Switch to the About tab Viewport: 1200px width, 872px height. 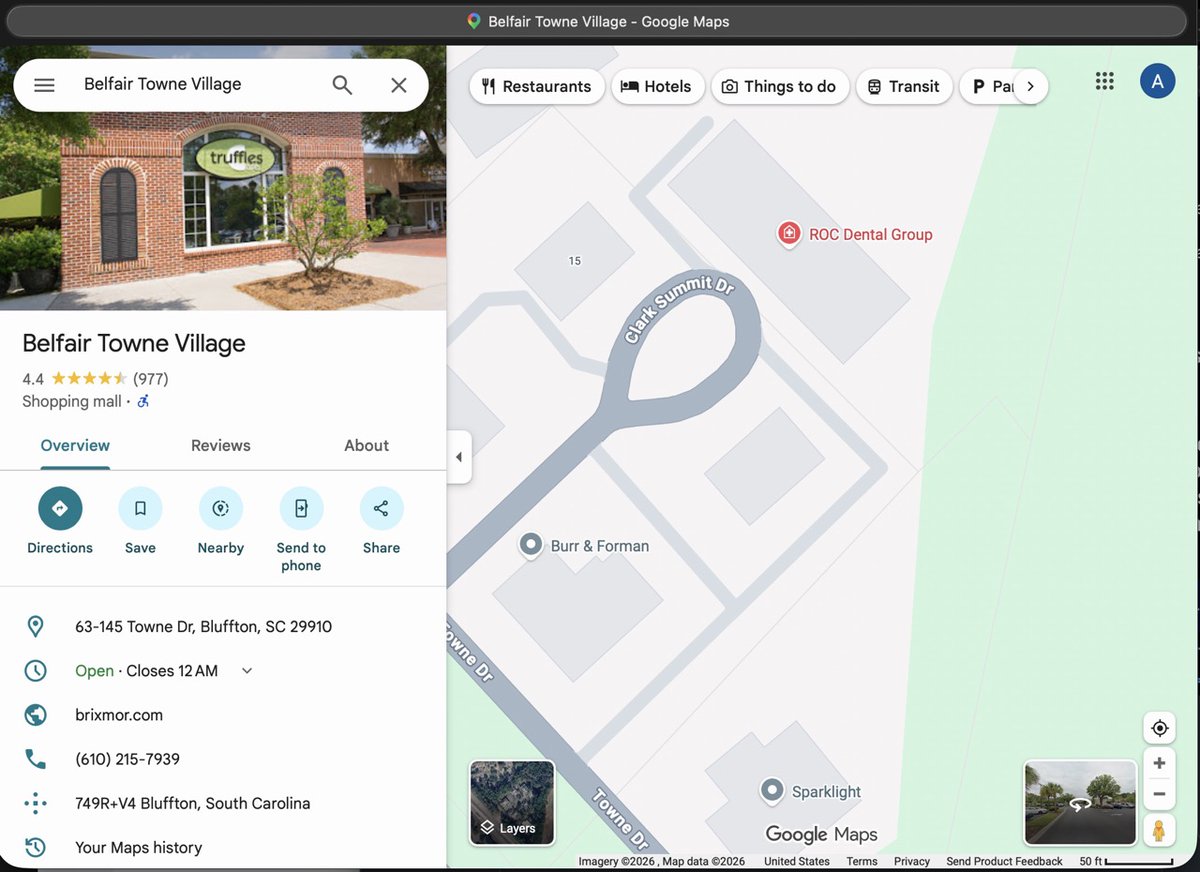pyautogui.click(x=366, y=446)
